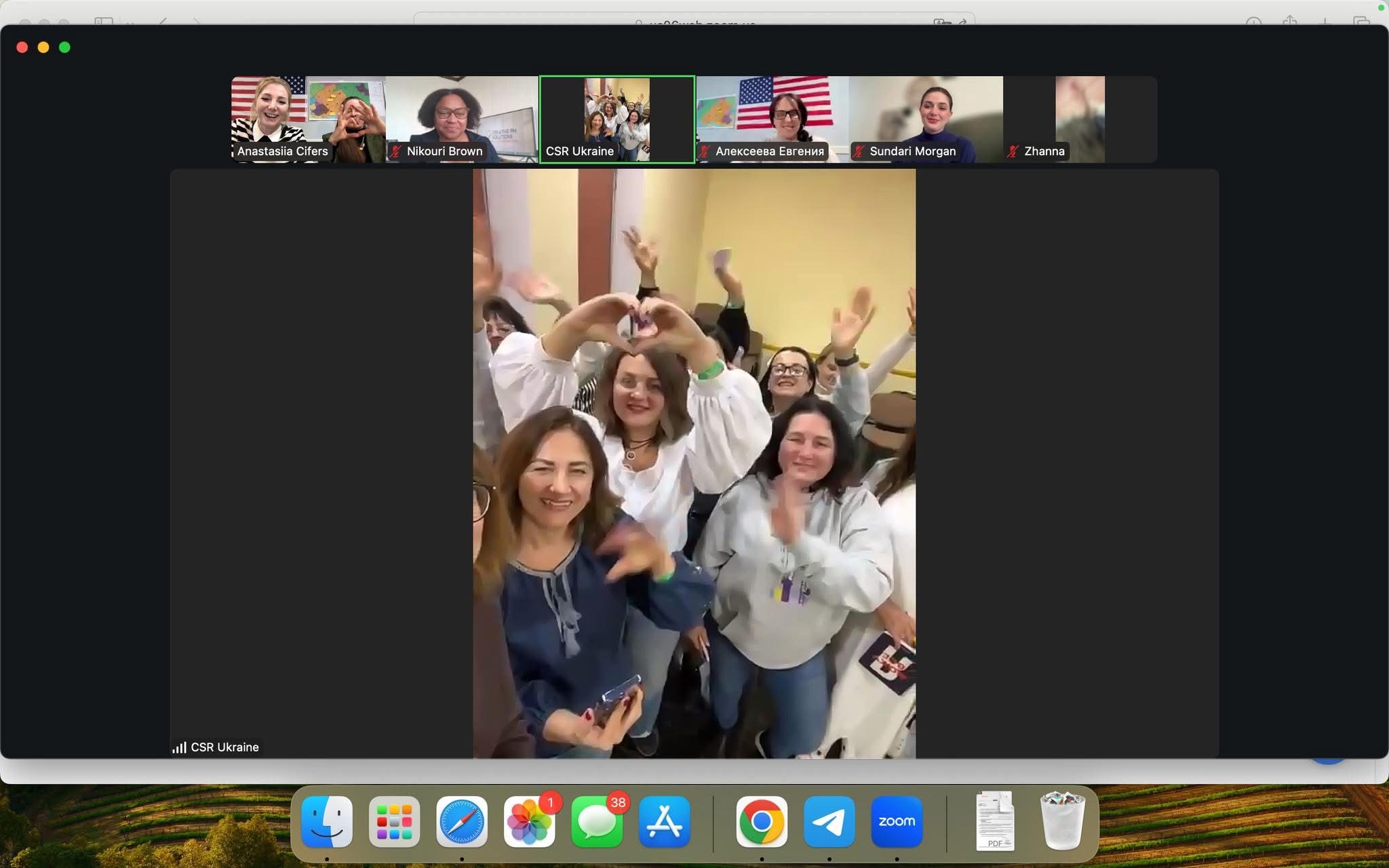The width and height of the screenshot is (1389, 868).
Task: Select Алексеева Евгения participant tile
Action: tap(772, 119)
